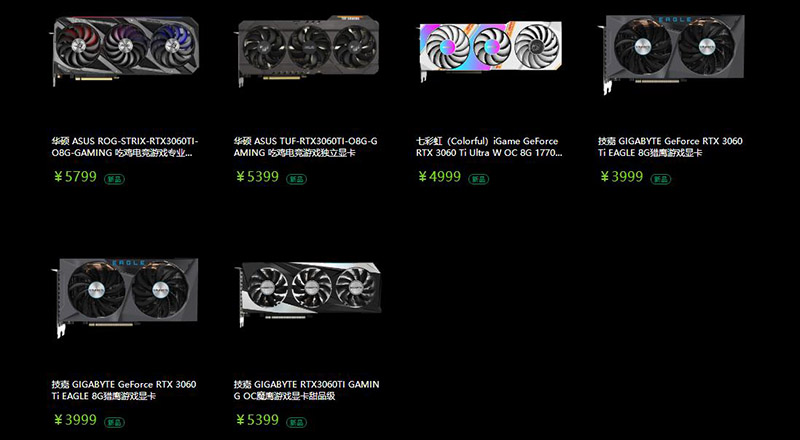Select the new-product badge beside the bottom-row ¥5399

296,422
